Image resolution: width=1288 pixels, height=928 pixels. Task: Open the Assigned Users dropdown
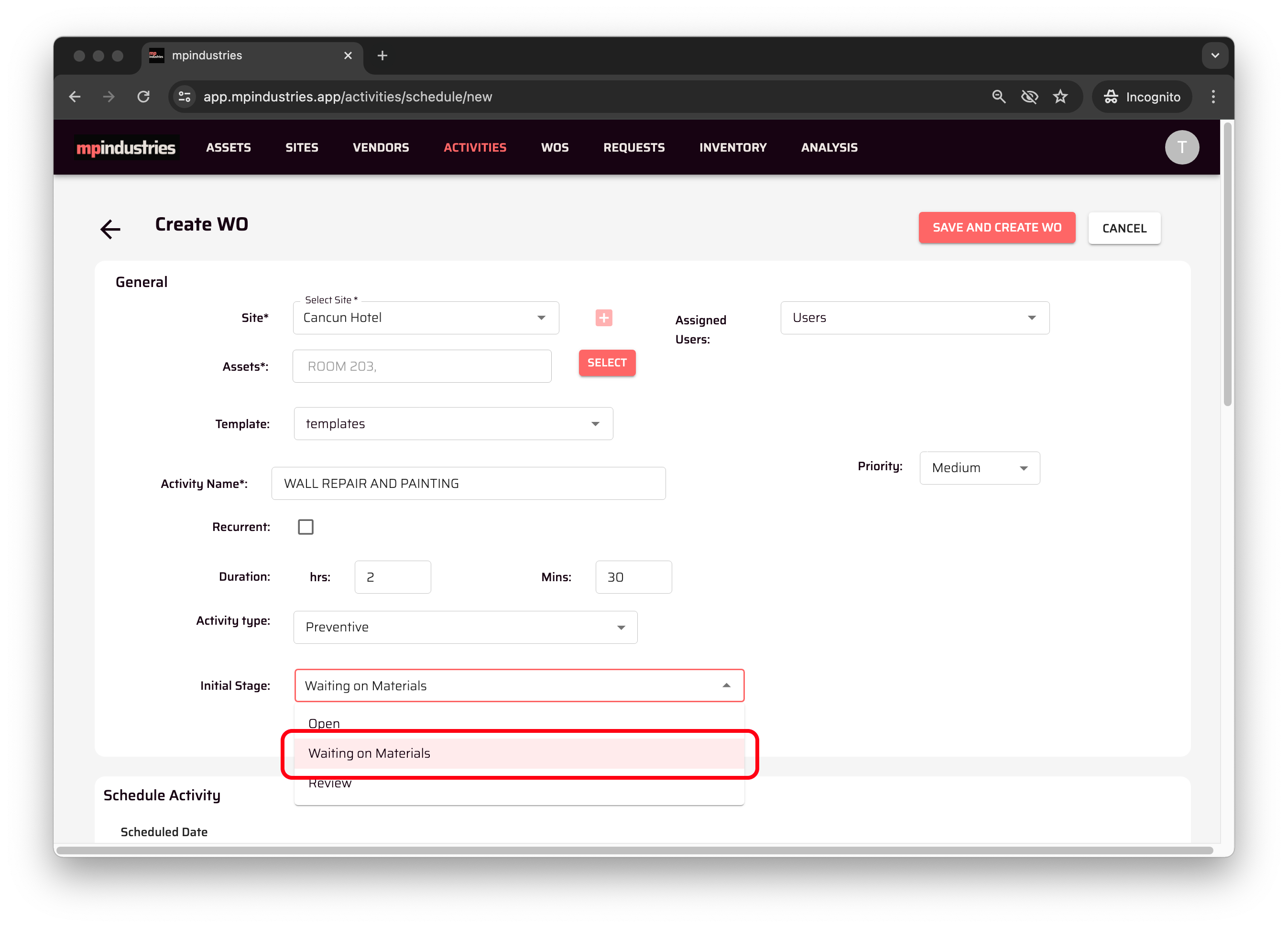pos(914,318)
